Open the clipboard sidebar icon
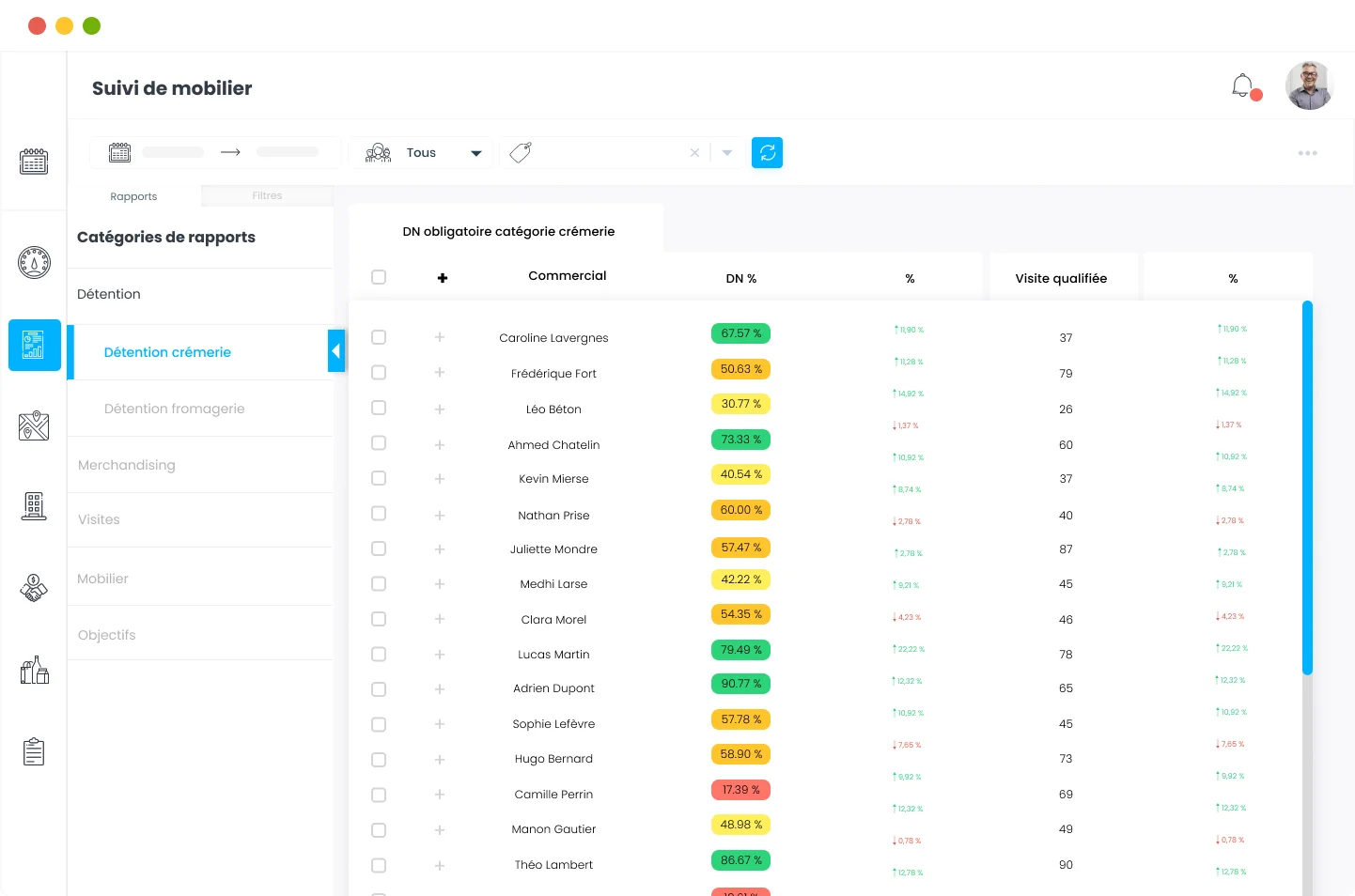The width and height of the screenshot is (1355, 896). (x=34, y=751)
